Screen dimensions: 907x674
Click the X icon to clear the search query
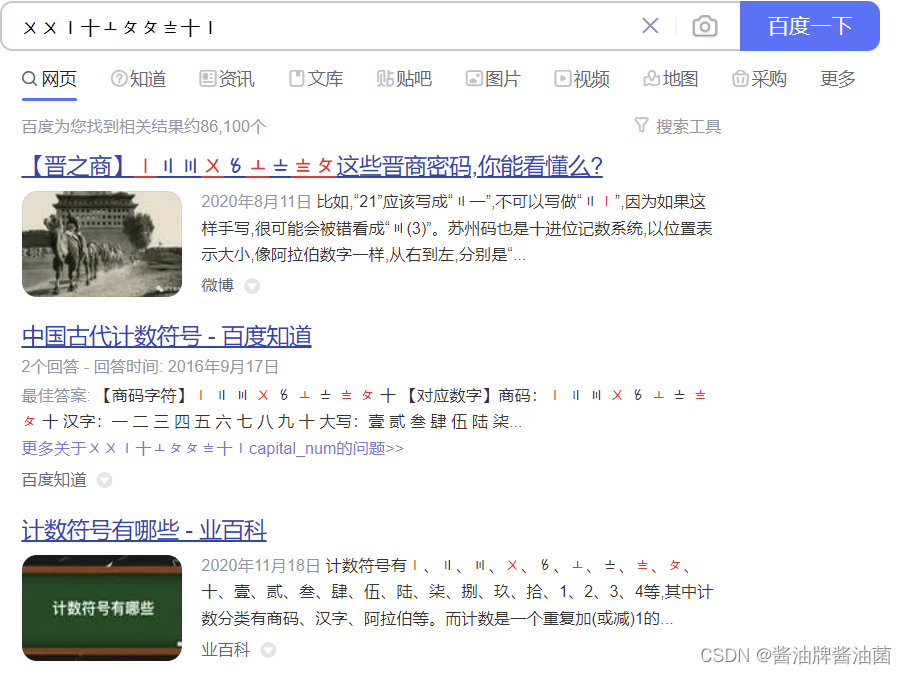[650, 26]
